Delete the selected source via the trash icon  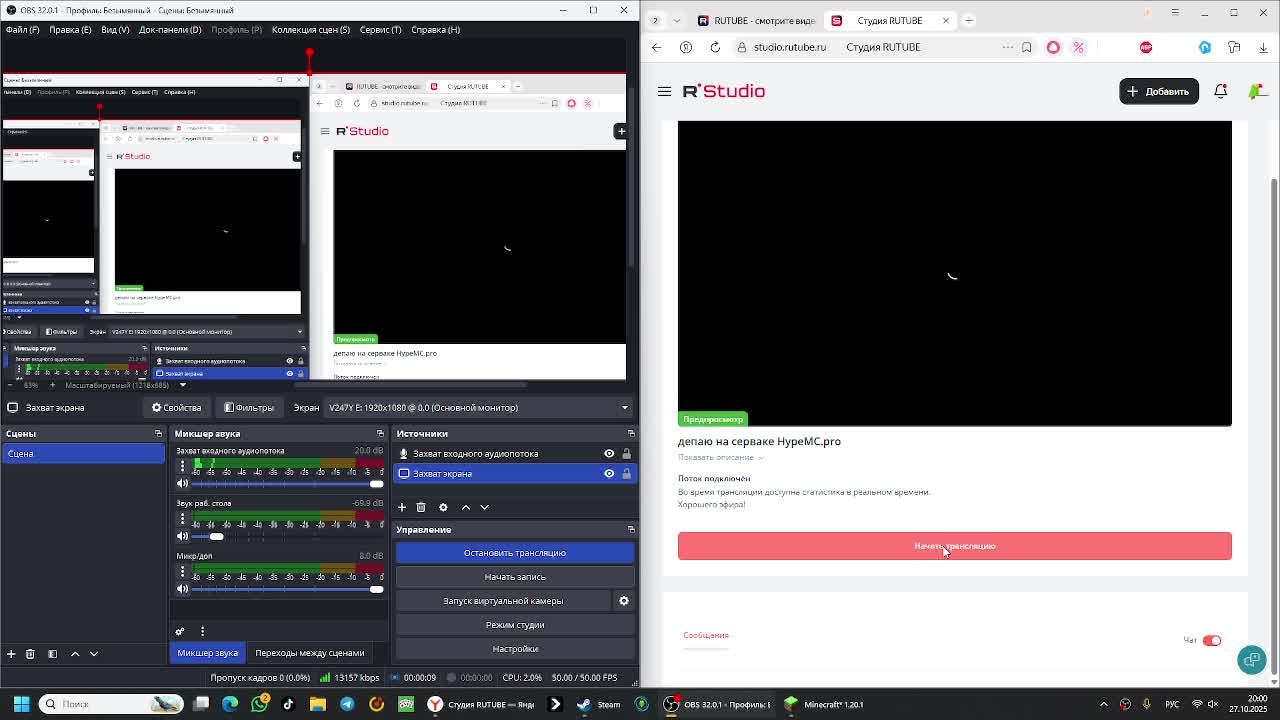click(x=421, y=507)
